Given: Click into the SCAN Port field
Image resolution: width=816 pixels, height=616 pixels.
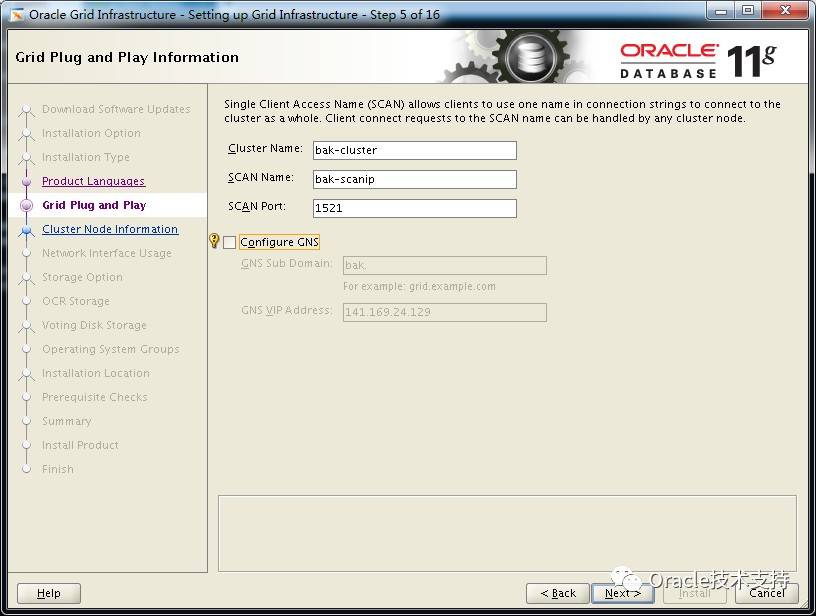Looking at the screenshot, I should click(415, 208).
